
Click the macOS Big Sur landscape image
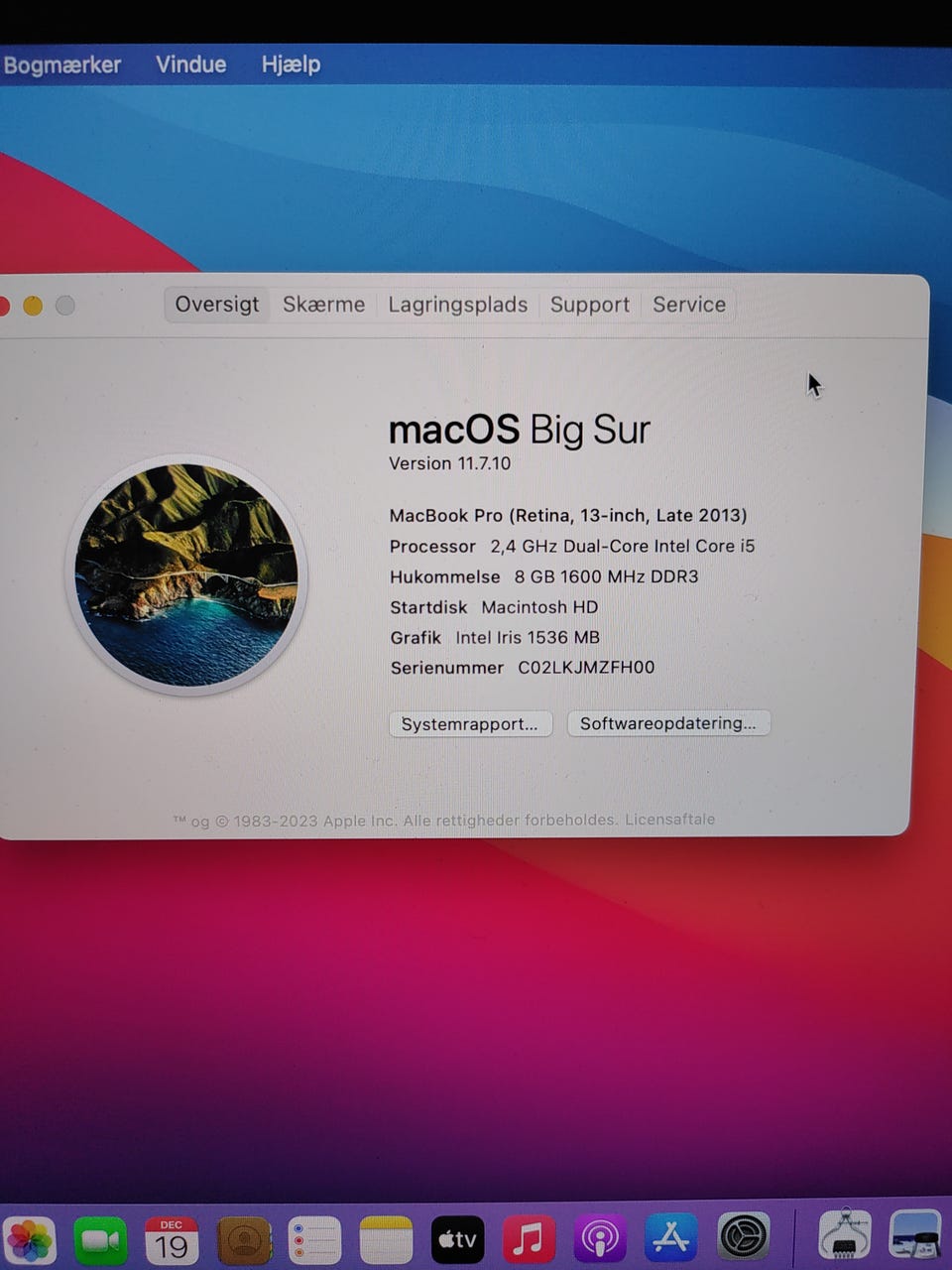[186, 575]
